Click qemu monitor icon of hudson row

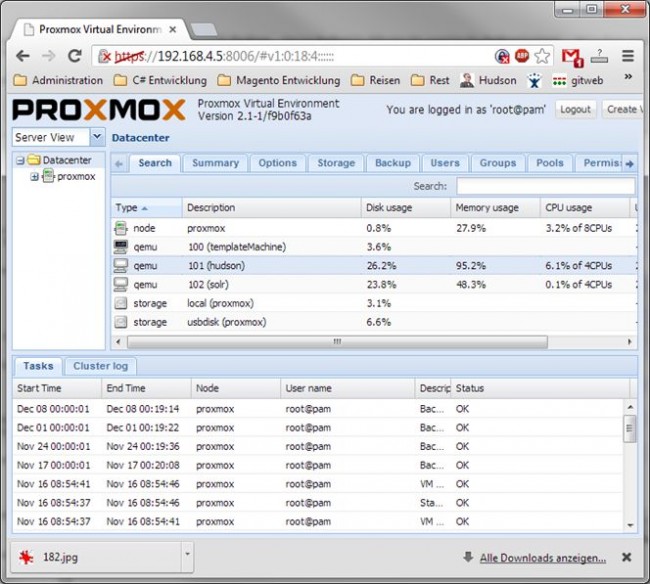[x=121, y=266]
